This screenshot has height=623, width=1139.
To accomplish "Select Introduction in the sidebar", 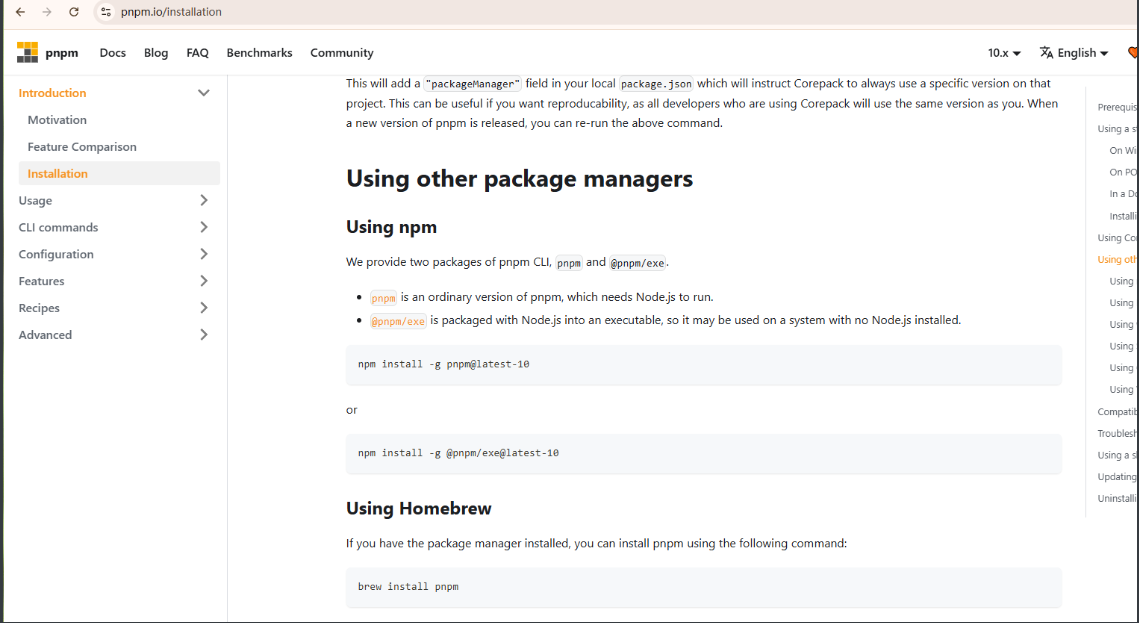I will click(x=52, y=93).
